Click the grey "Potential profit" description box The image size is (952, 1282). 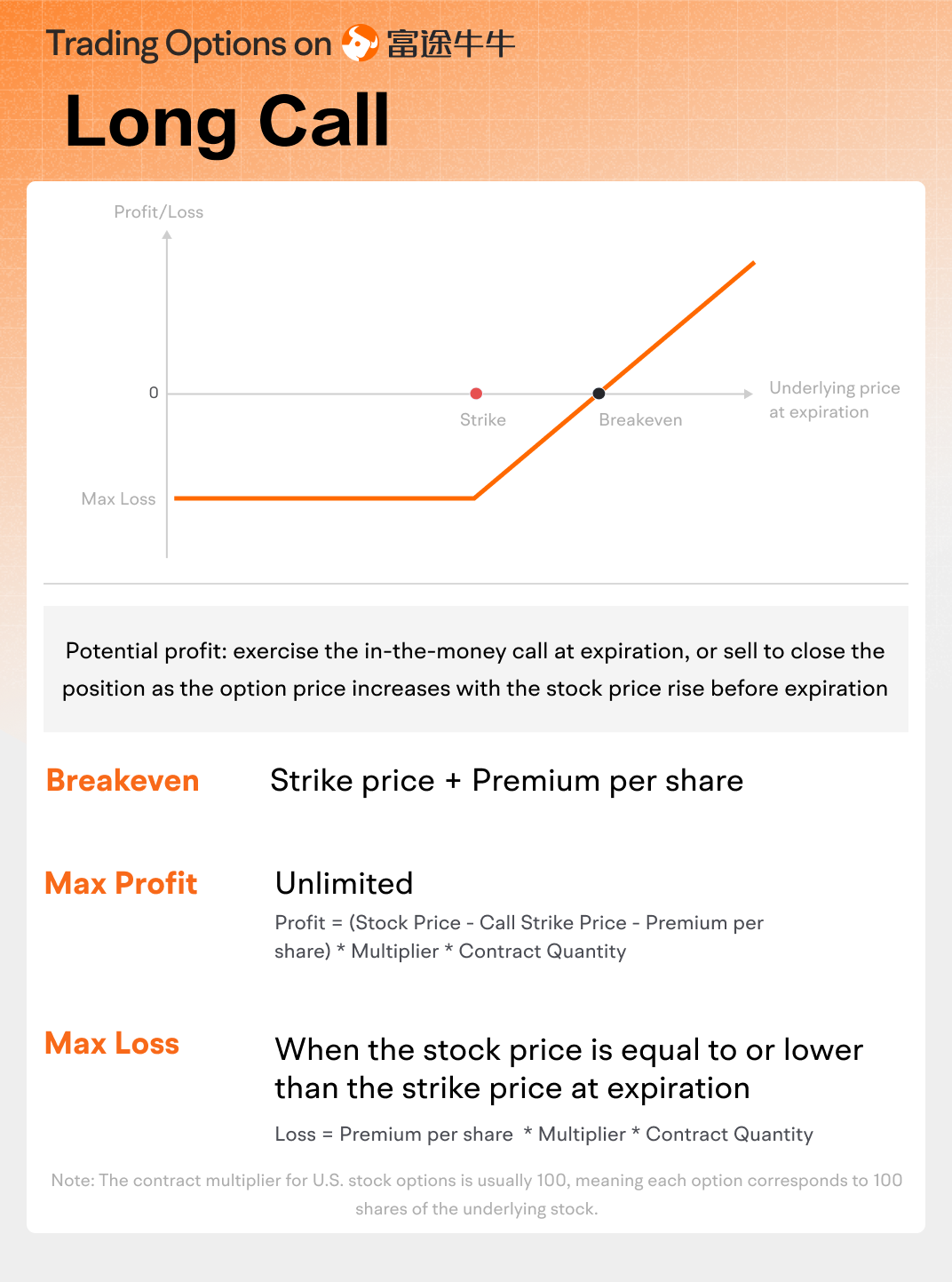tap(475, 669)
